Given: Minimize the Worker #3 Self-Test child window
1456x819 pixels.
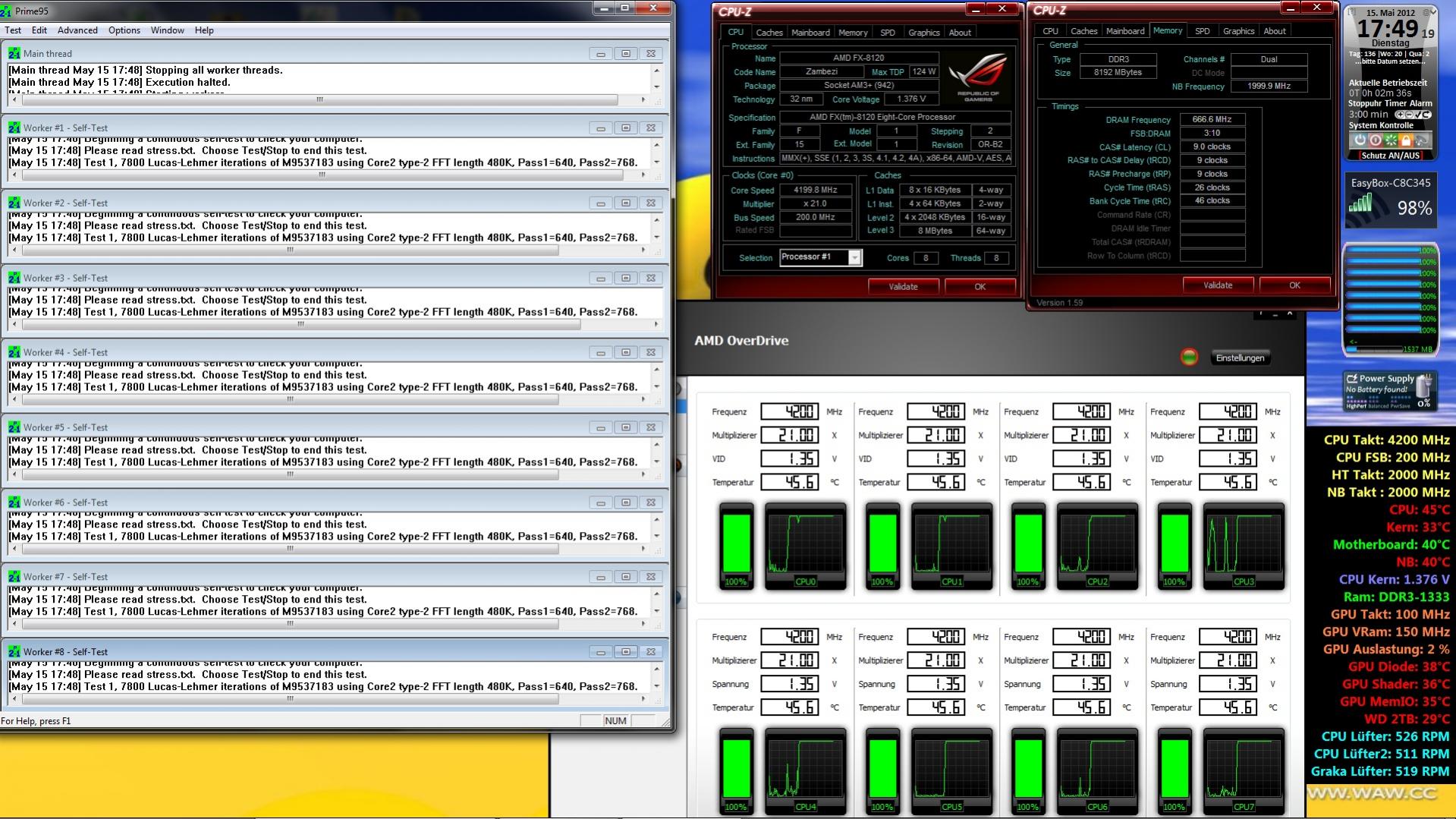Looking at the screenshot, I should 601,279.
